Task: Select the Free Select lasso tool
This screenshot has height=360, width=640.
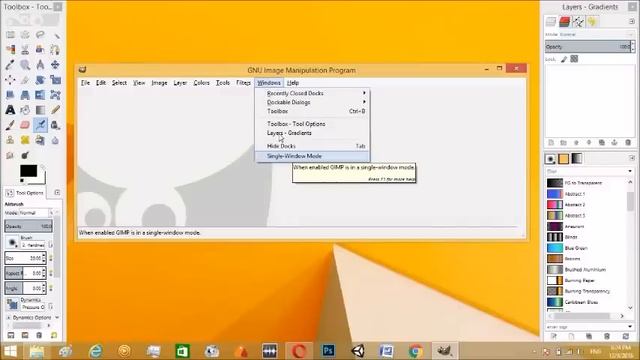Action: 40,35
